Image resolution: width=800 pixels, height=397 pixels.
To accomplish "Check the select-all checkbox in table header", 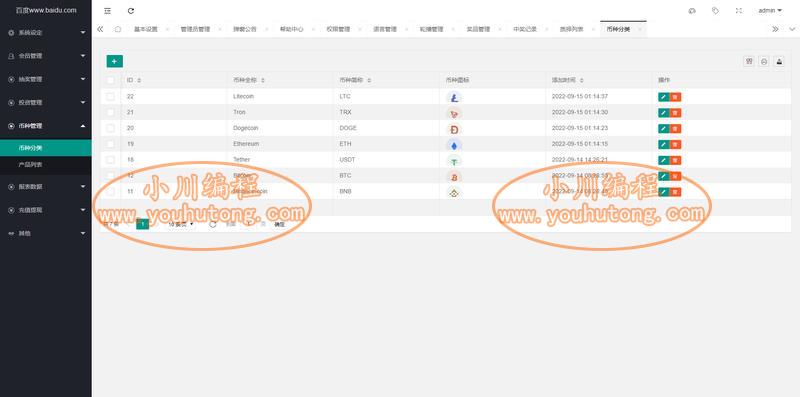I will tap(110, 80).
